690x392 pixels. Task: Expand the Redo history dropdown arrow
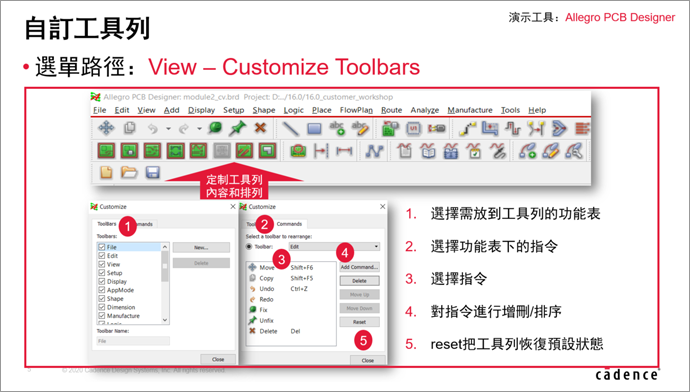click(x=199, y=128)
